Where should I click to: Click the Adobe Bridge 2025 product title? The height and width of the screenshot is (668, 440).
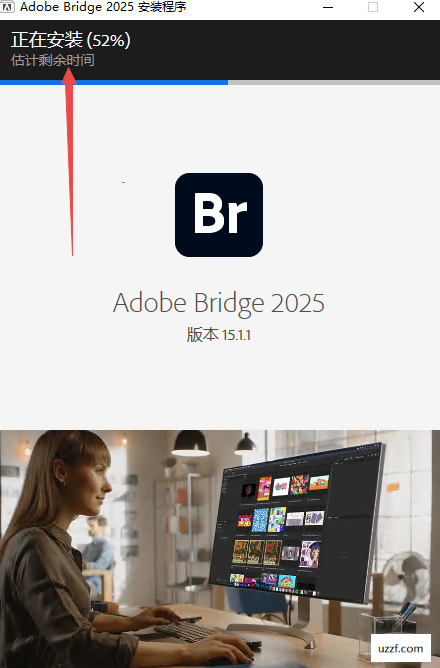tap(219, 303)
